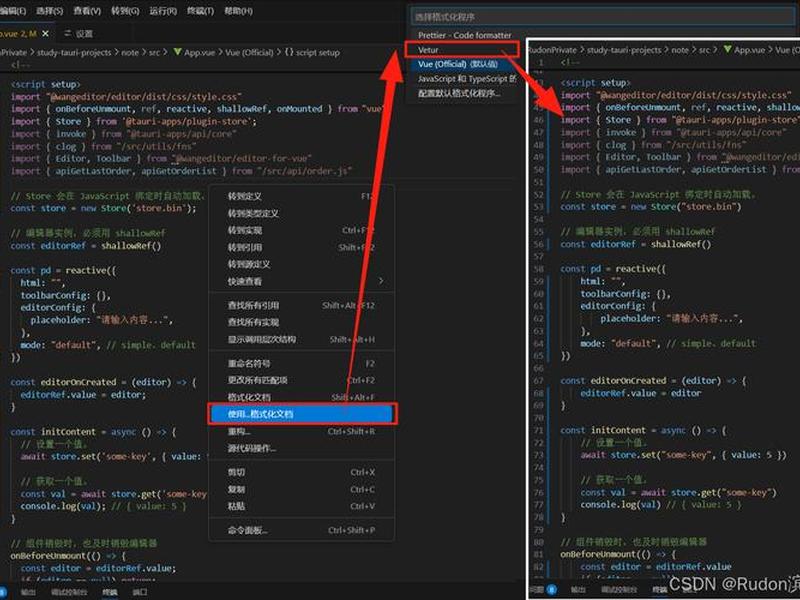Select 剪切 in the context menu
The image size is (800, 600).
[302, 472]
